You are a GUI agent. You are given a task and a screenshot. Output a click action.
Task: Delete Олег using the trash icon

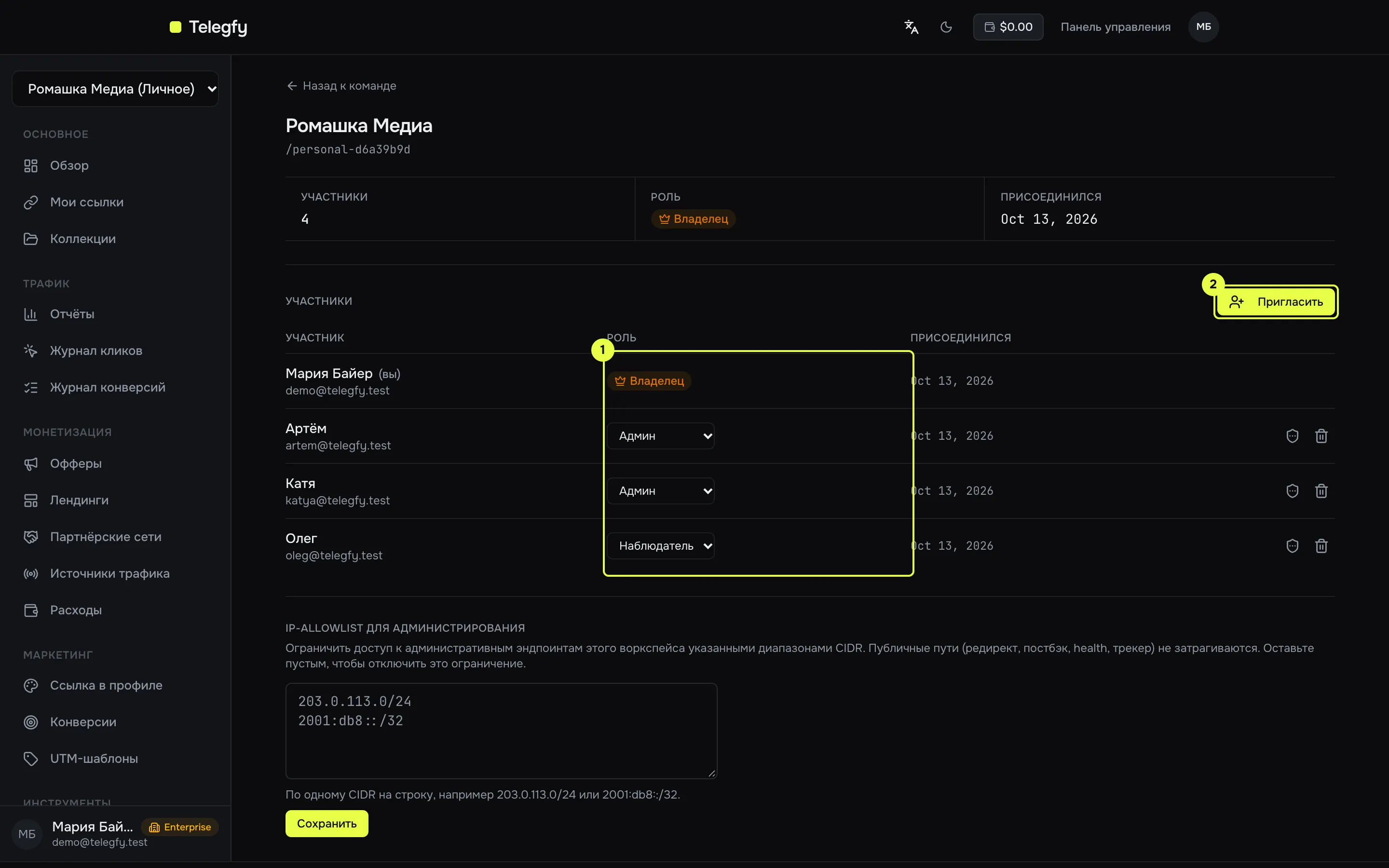tap(1321, 546)
